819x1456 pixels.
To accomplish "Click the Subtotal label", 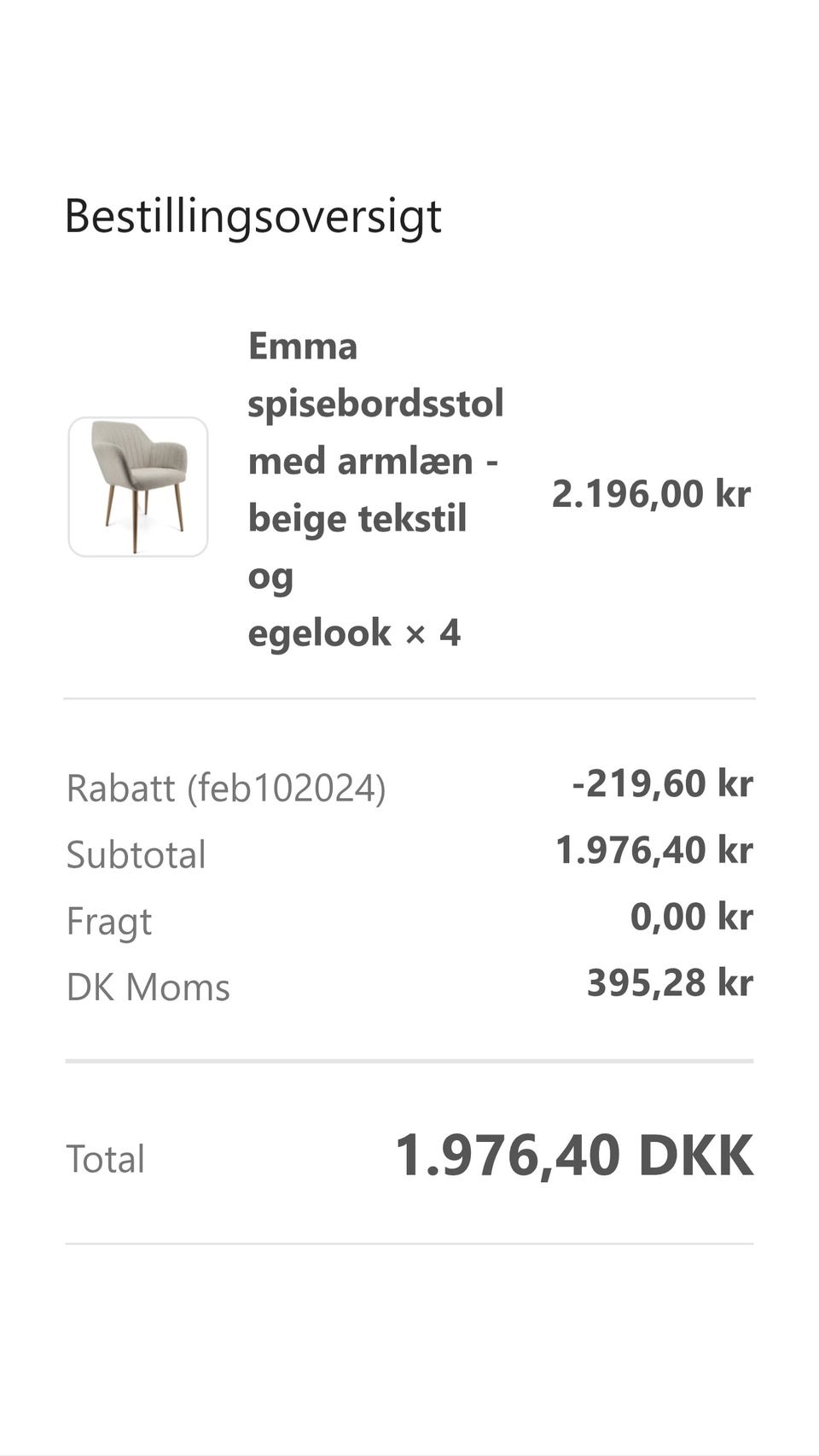I will [x=136, y=854].
